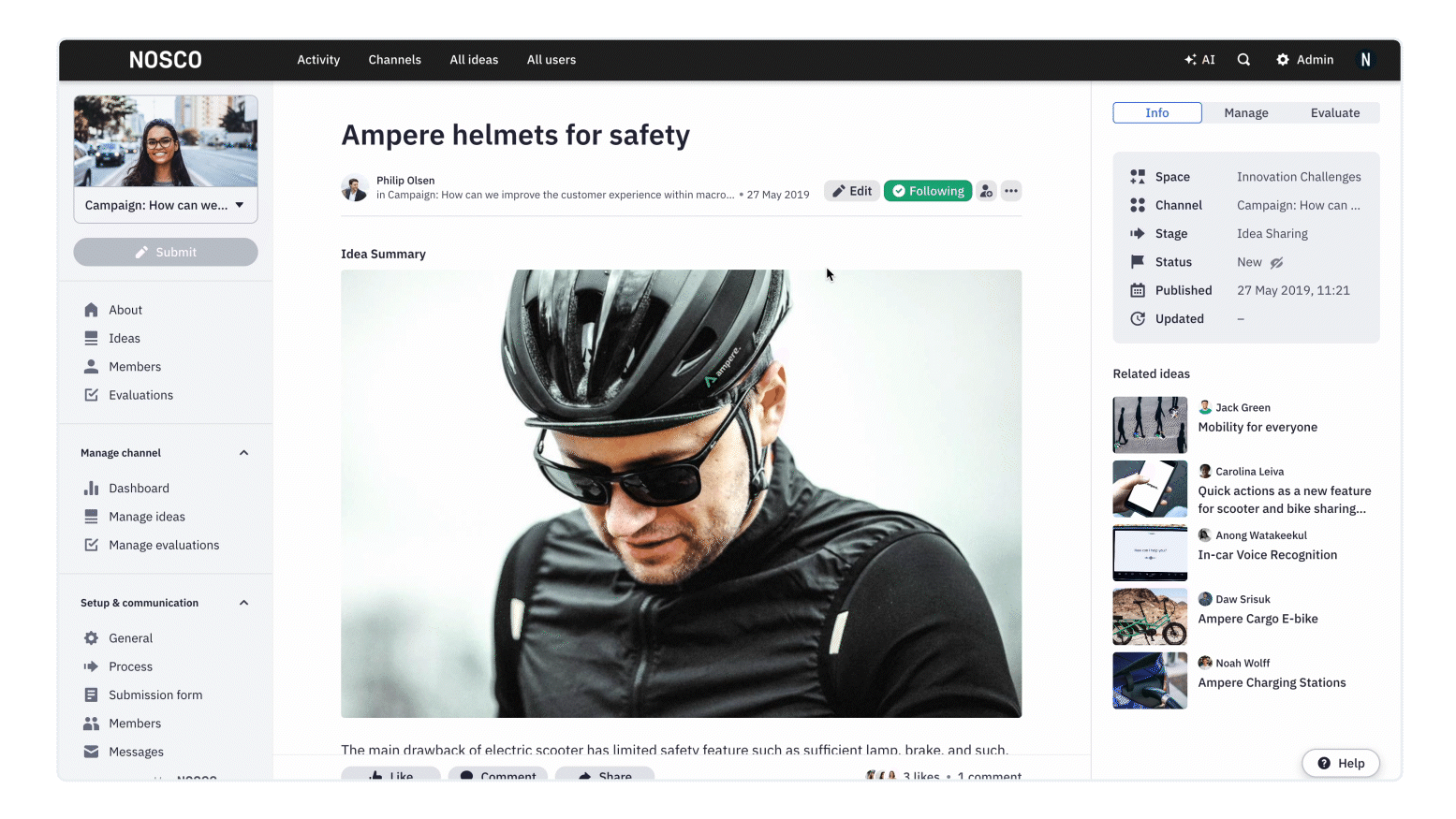Image resolution: width=1456 pixels, height=819 pixels.
Task: Click the Ideas list icon in sidebar
Action: click(x=91, y=338)
